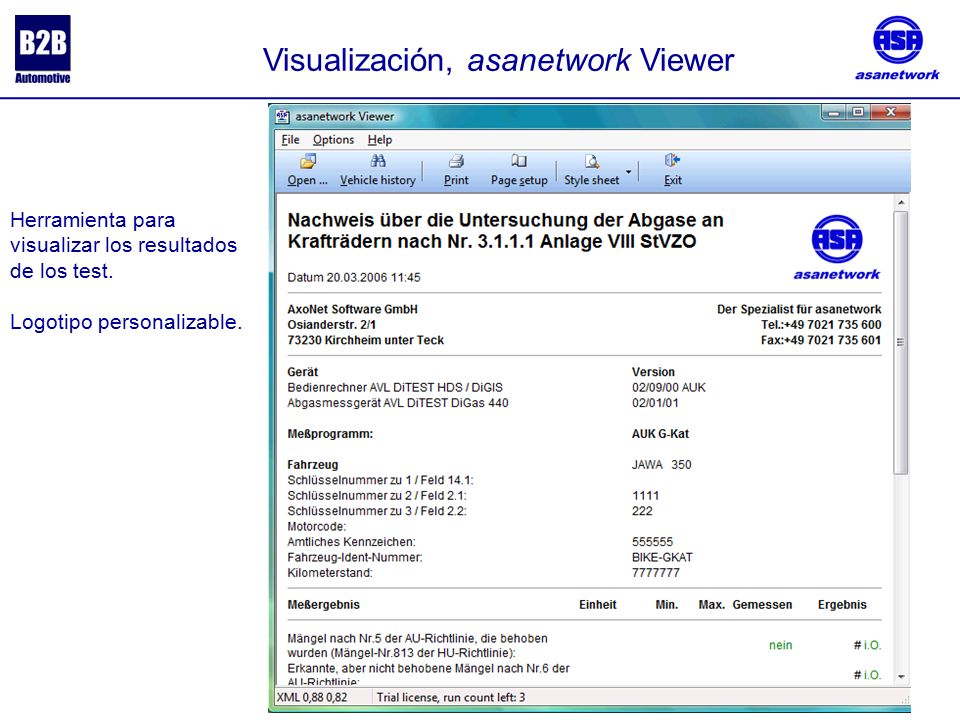
Task: Click the Vehicle history binoculars icon
Action: (378, 160)
